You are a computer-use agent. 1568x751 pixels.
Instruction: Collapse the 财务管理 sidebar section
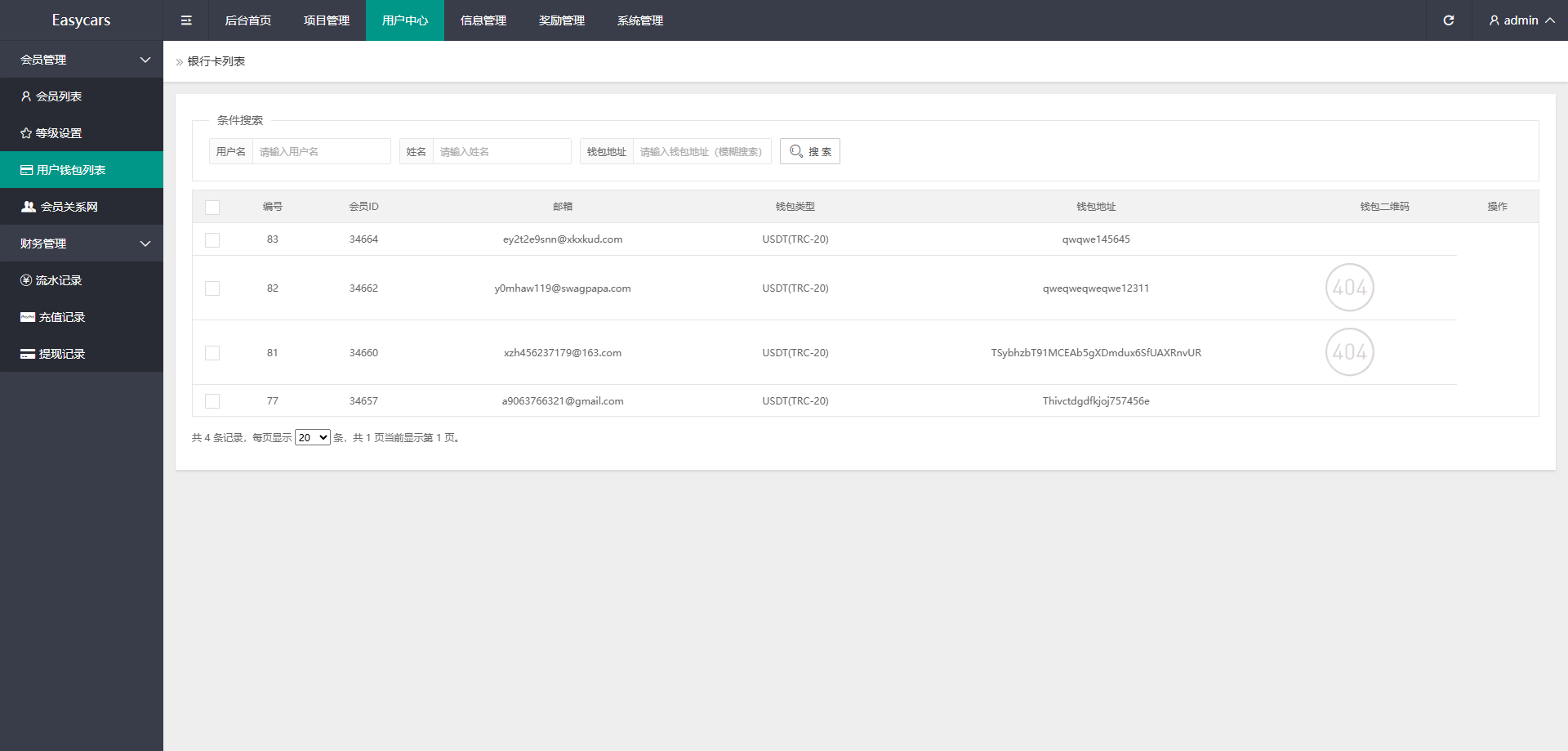145,244
